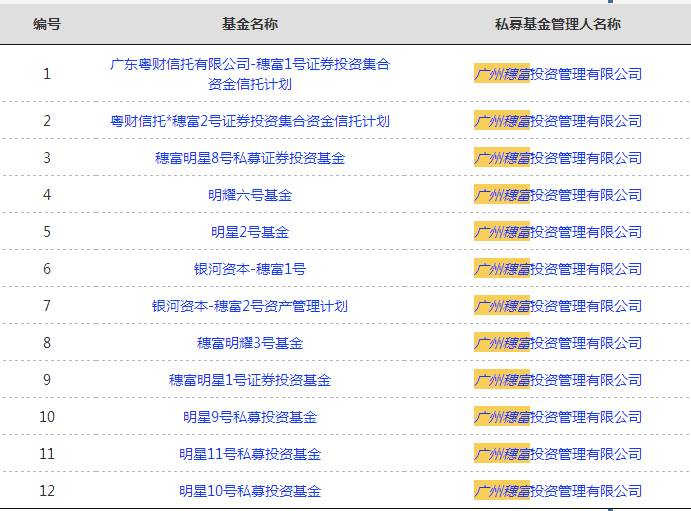Open 广州穗富投资管理有限公司 beside 银河资本-穗富1号
The image size is (691, 511).
point(558,269)
